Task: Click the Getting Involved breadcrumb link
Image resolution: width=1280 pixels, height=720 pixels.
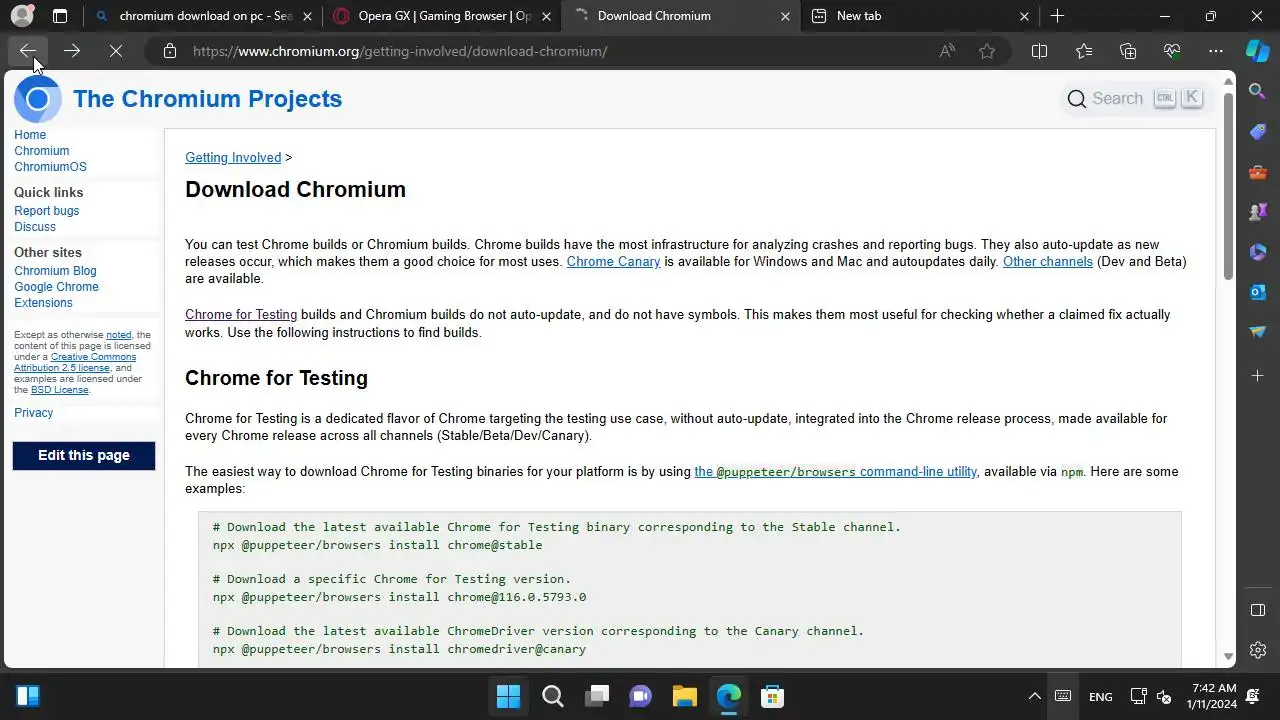Action: tap(233, 157)
